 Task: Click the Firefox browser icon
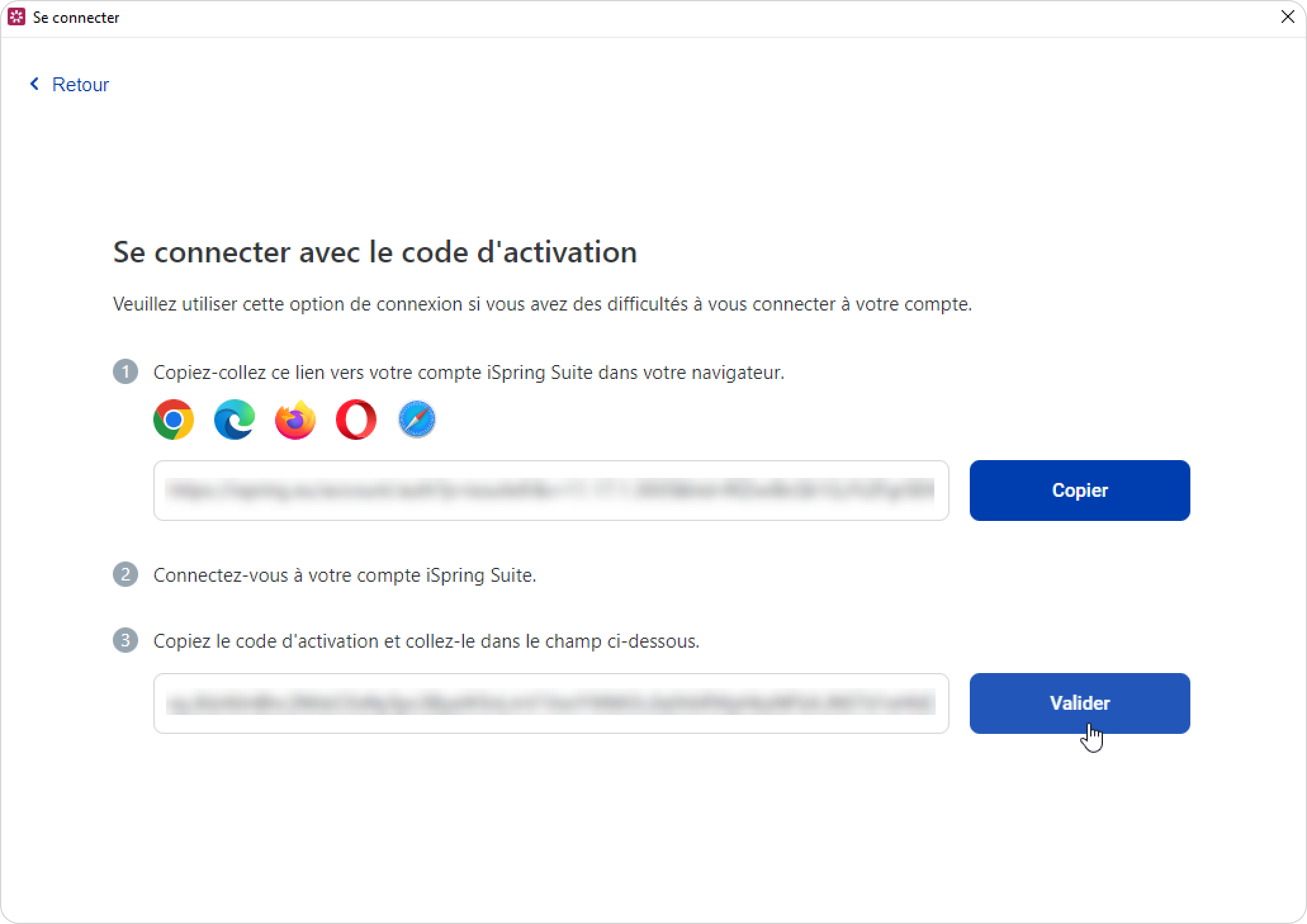(295, 420)
